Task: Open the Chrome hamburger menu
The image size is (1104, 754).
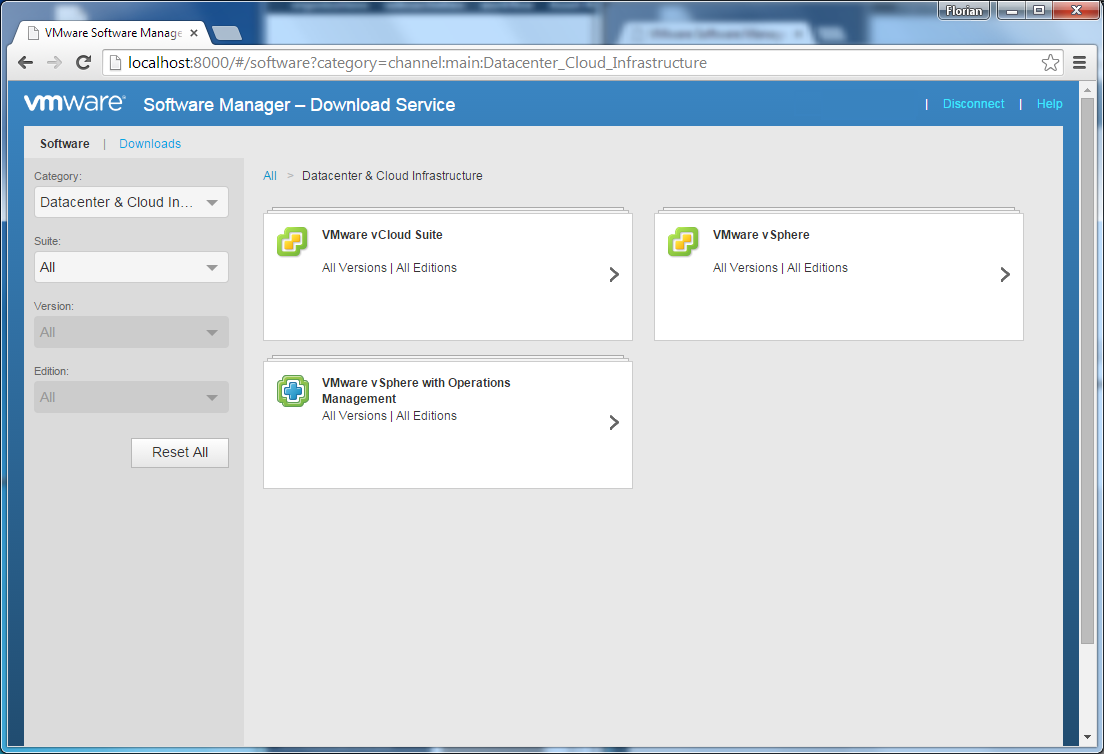Action: 1079,63
